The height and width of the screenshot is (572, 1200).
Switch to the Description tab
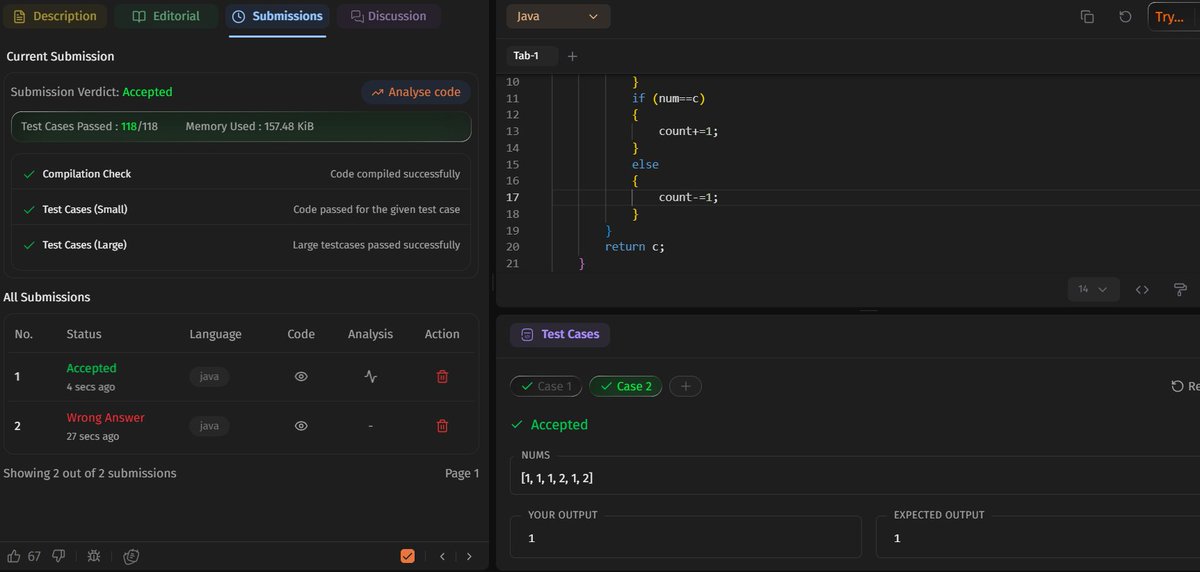[x=55, y=16]
